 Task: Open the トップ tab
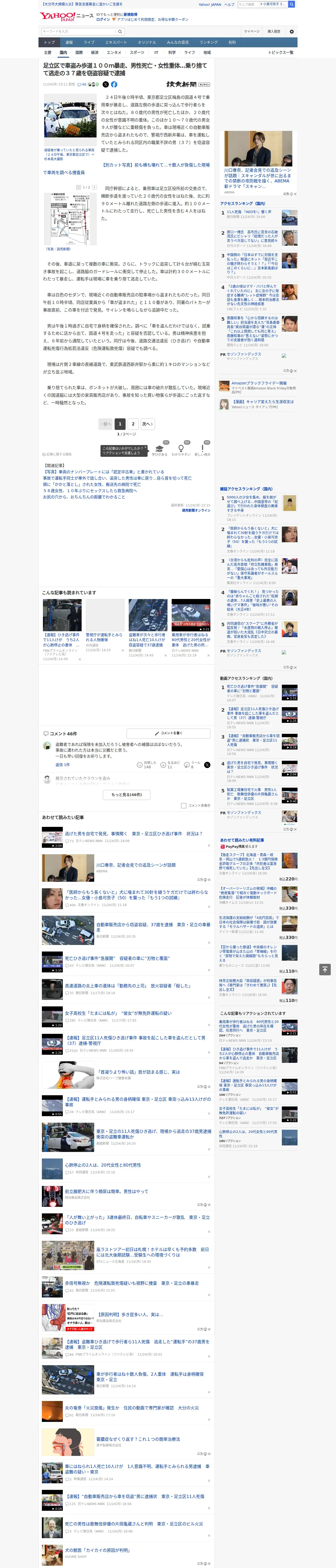pyautogui.click(x=49, y=43)
